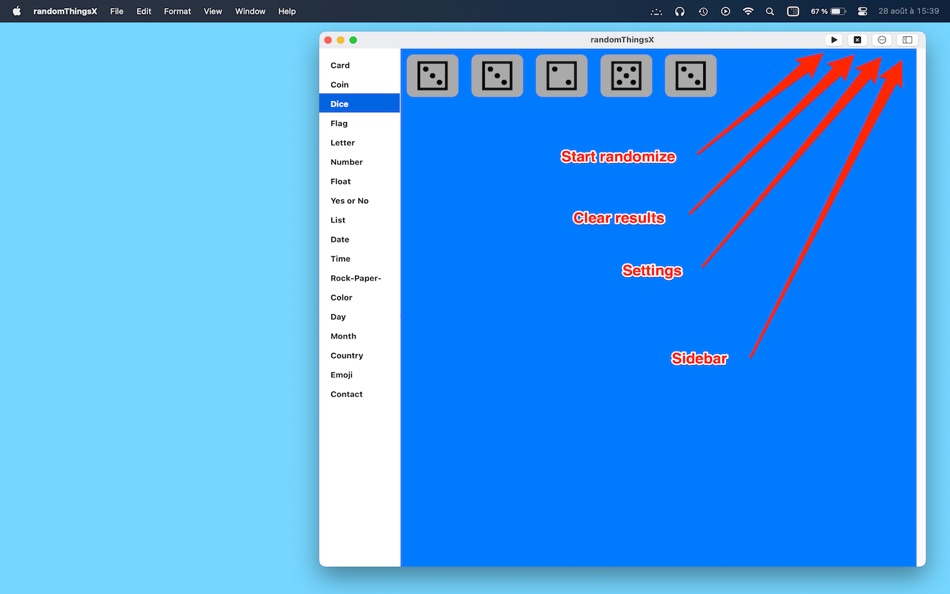The width and height of the screenshot is (950, 594).
Task: Choose Month in the sidebar
Action: tap(359, 336)
